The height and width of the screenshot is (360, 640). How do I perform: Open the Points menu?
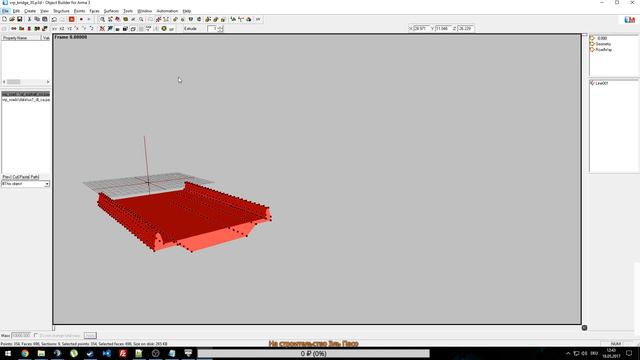point(80,11)
